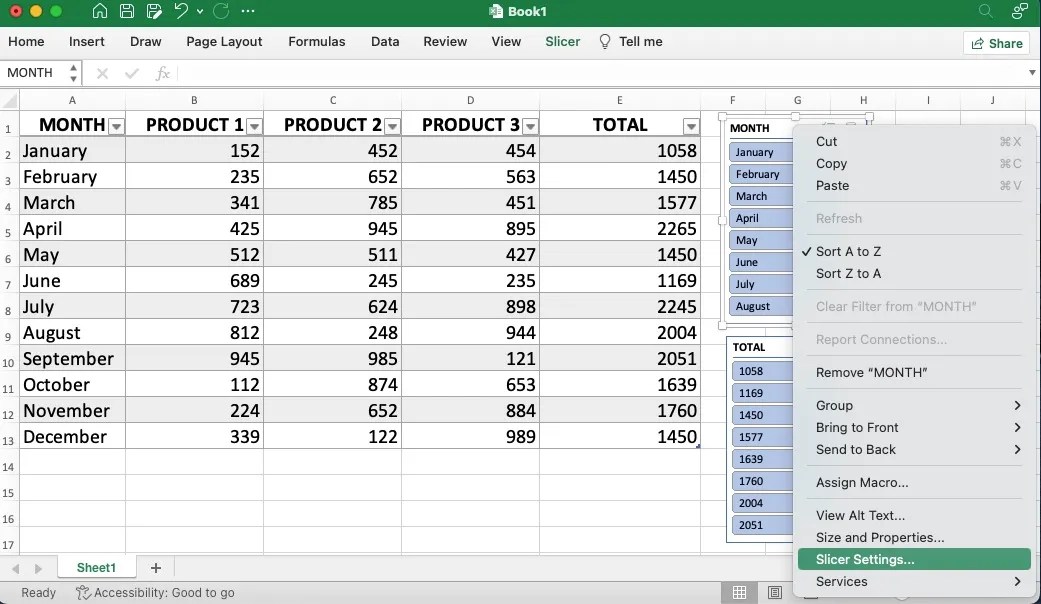Open Page Layout view from the status bar
1041x604 pixels.
775,592
